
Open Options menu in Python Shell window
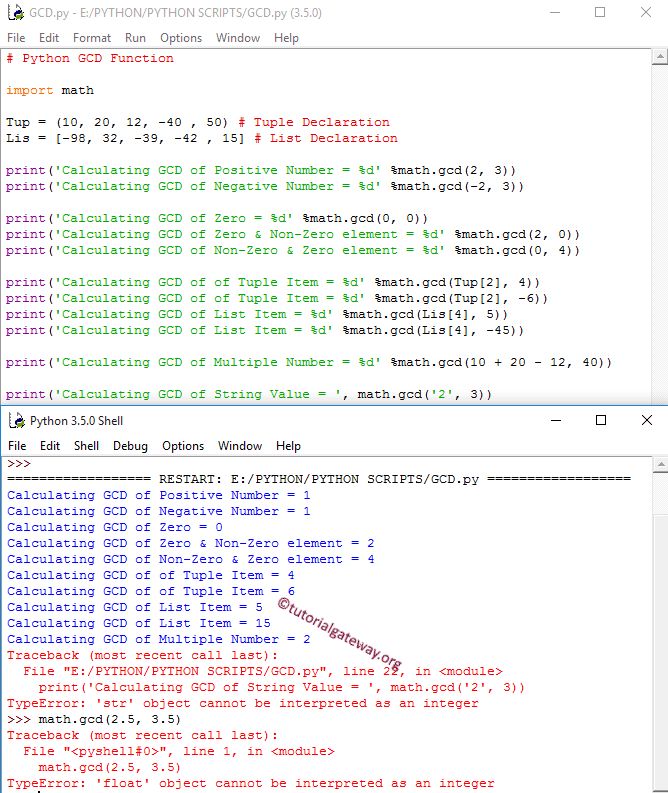(x=183, y=446)
